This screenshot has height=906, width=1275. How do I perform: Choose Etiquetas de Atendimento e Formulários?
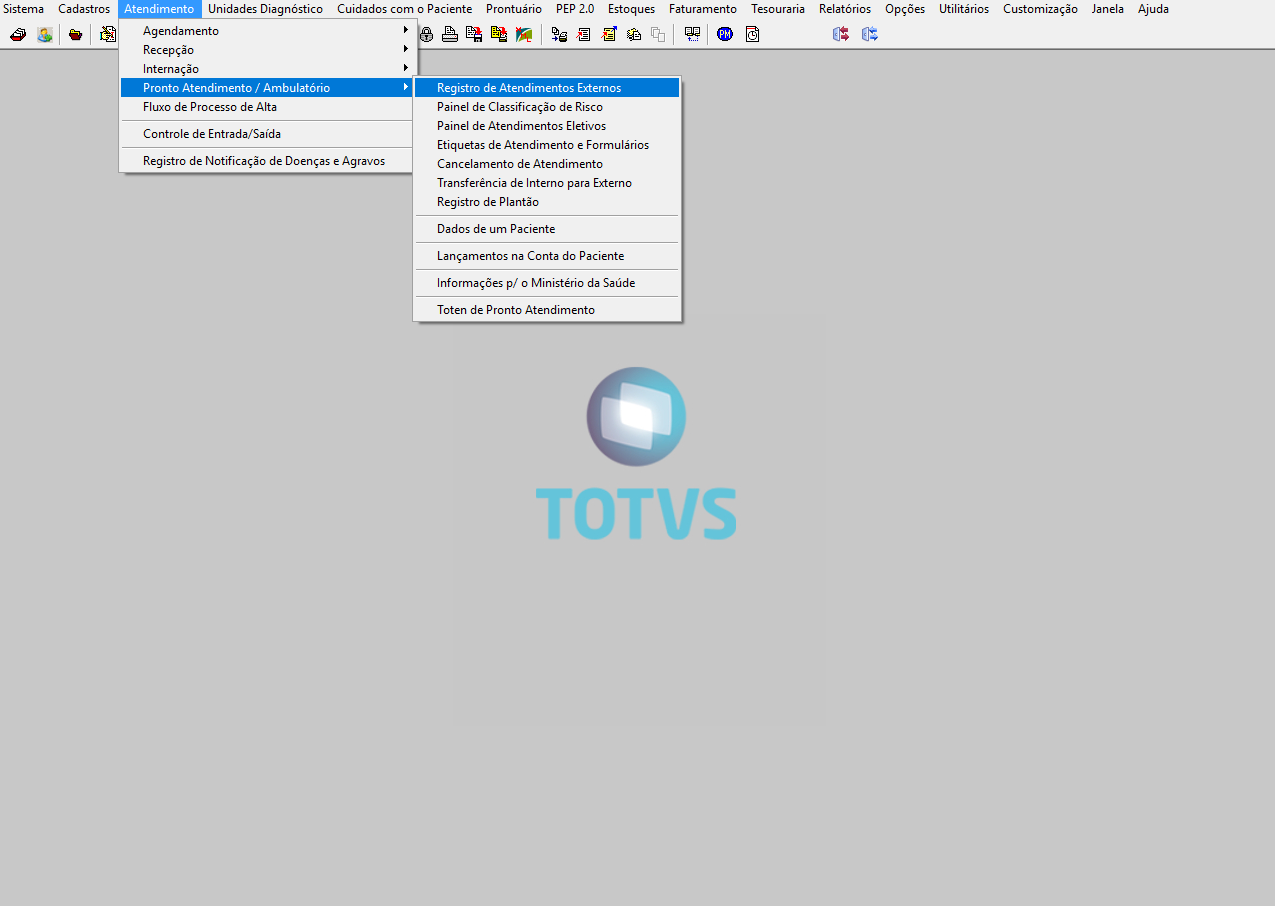pyautogui.click(x=547, y=145)
